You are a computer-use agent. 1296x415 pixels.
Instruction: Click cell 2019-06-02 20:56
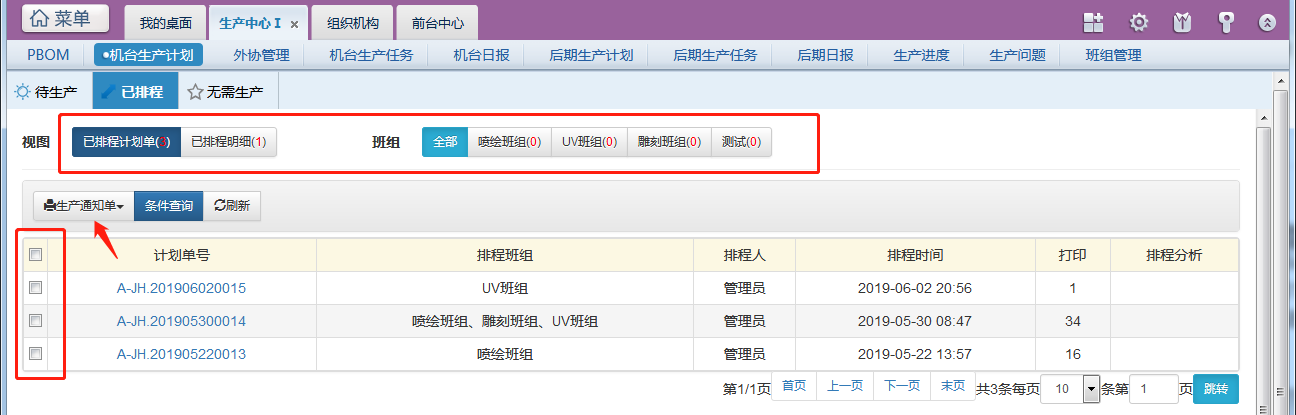pyautogui.click(x=915, y=288)
